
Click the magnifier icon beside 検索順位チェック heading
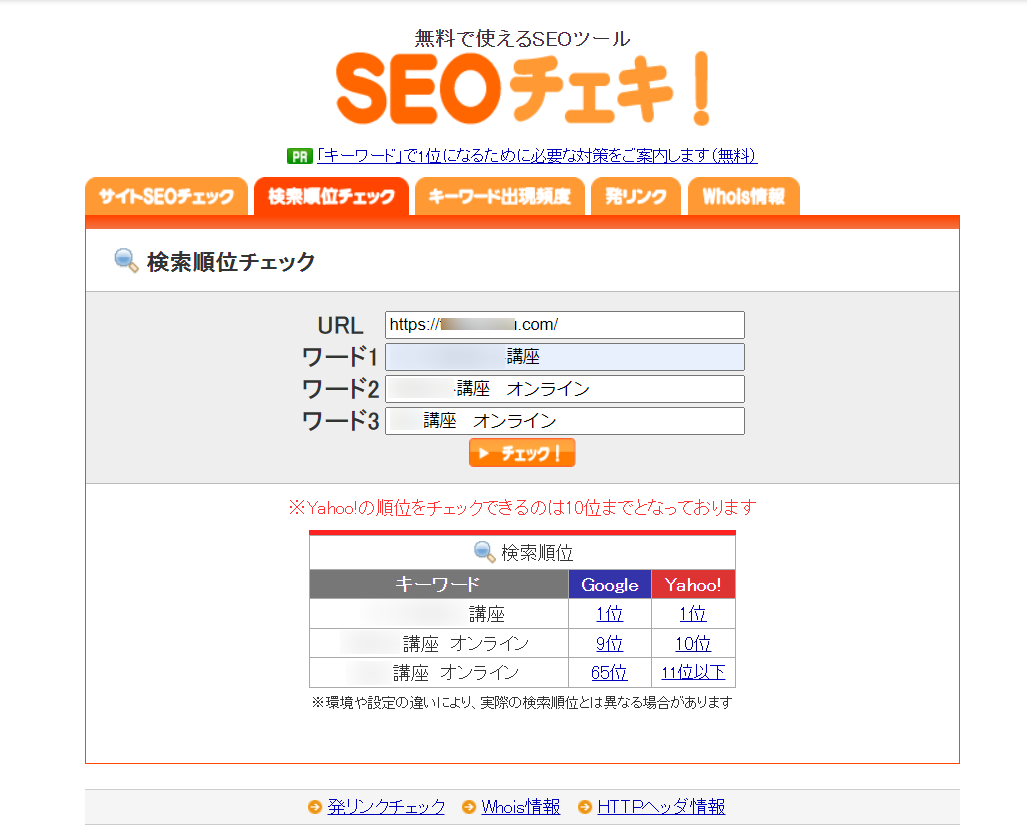[126, 261]
